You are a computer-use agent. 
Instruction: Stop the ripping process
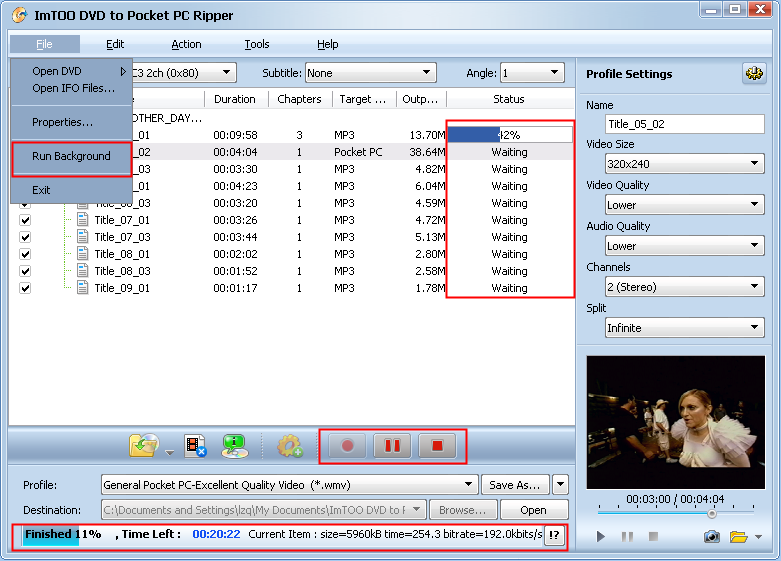coord(437,445)
